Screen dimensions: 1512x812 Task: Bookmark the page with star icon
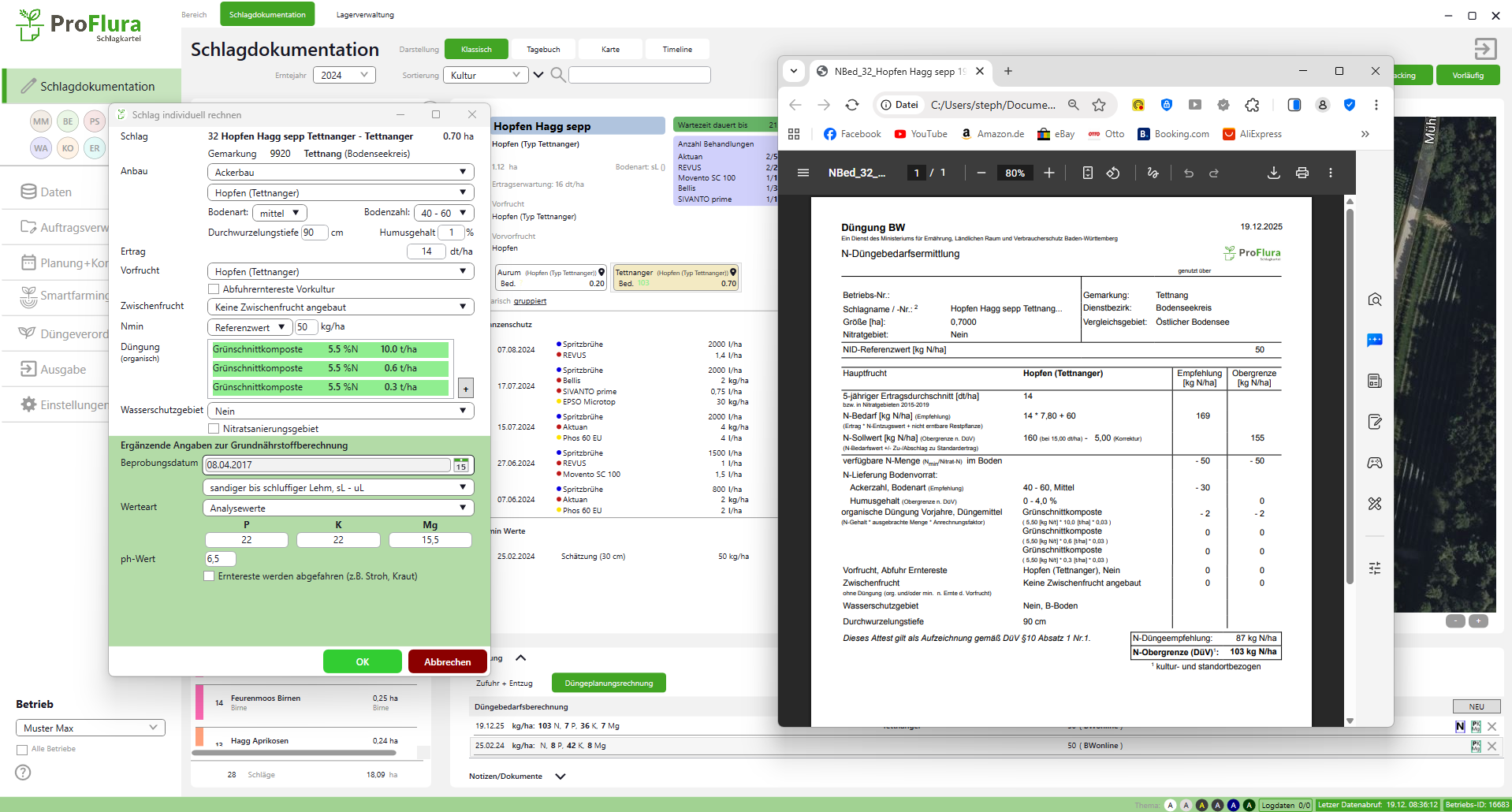coord(1099,105)
